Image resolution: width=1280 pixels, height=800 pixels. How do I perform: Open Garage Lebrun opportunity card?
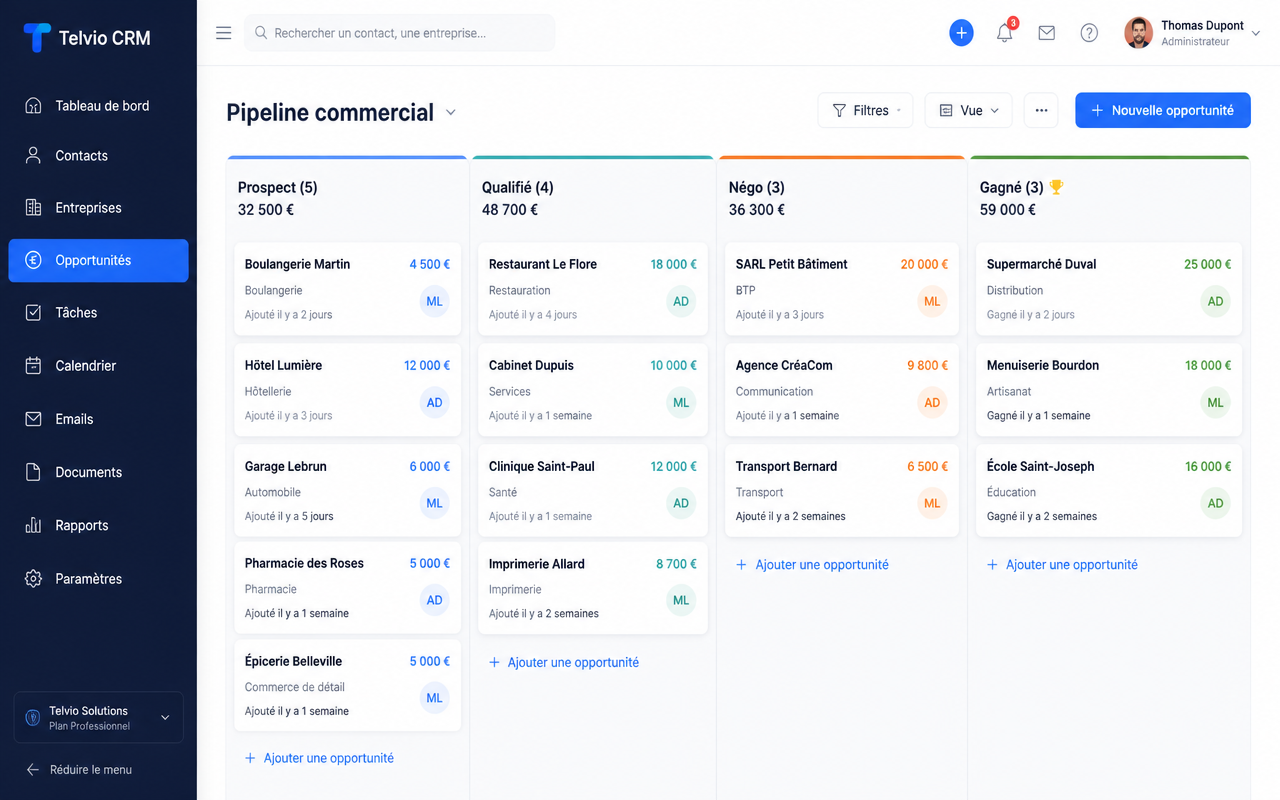(x=347, y=491)
